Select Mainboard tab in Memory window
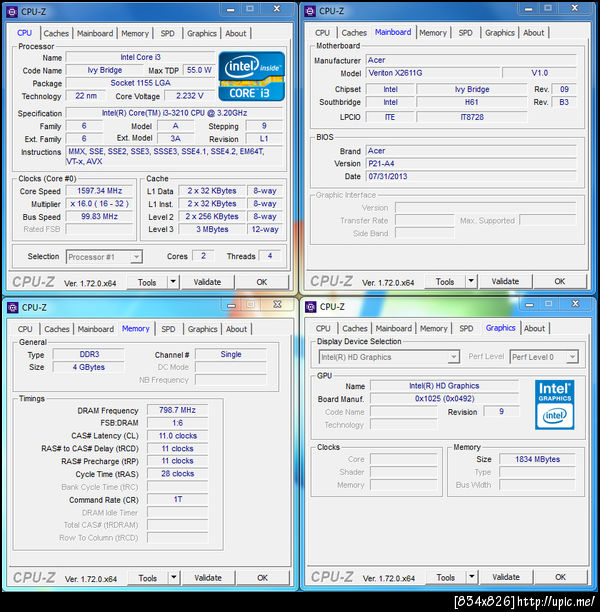Viewport: 600px width, 612px height. (96, 329)
